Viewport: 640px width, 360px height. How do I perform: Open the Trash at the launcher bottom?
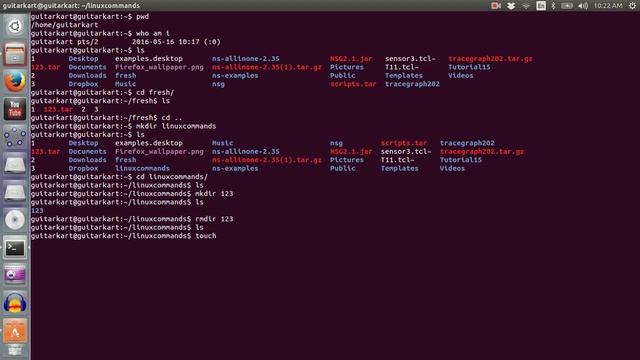point(15,351)
